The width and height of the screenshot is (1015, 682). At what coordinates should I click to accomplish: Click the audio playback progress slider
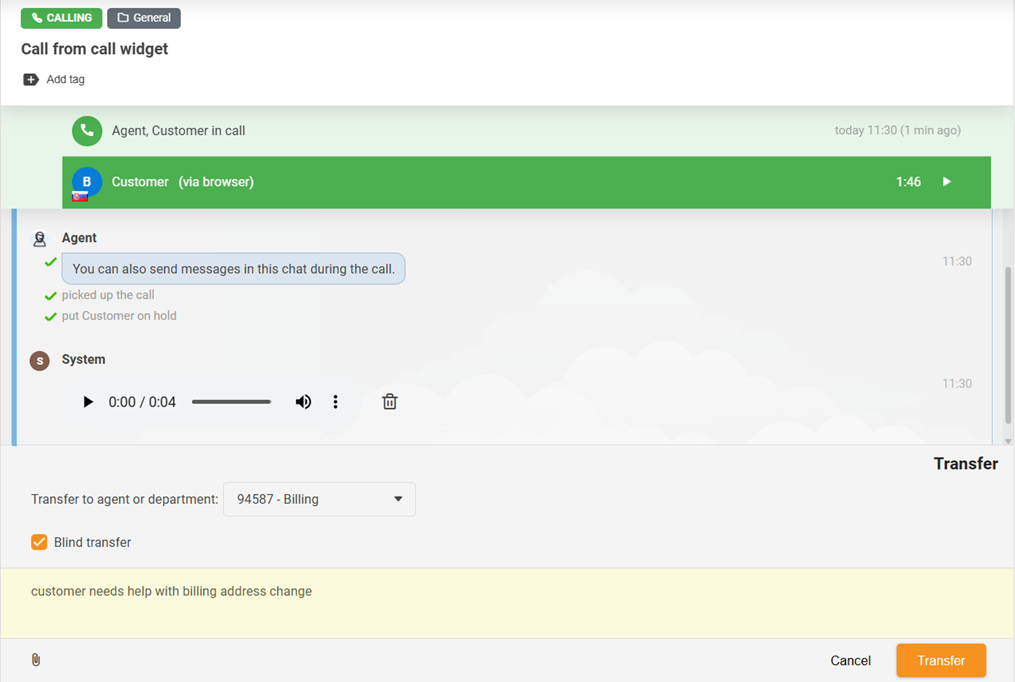(x=231, y=401)
